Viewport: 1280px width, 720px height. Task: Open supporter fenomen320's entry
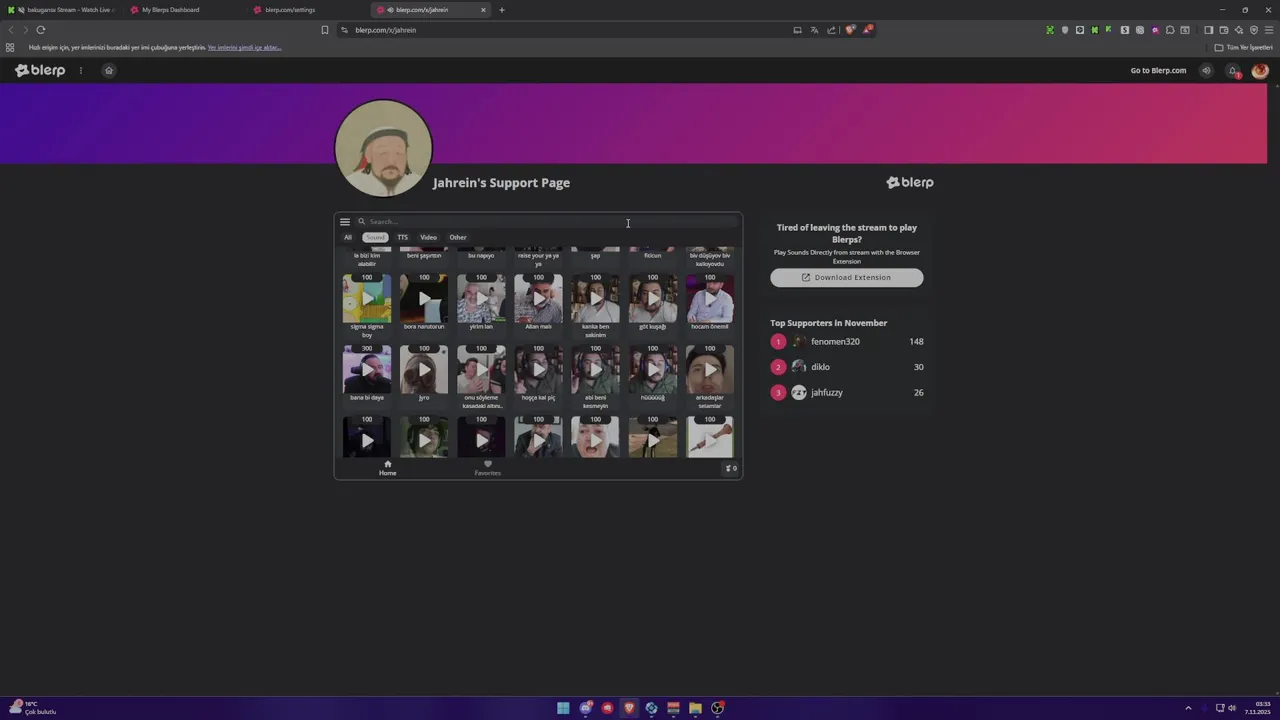point(847,342)
